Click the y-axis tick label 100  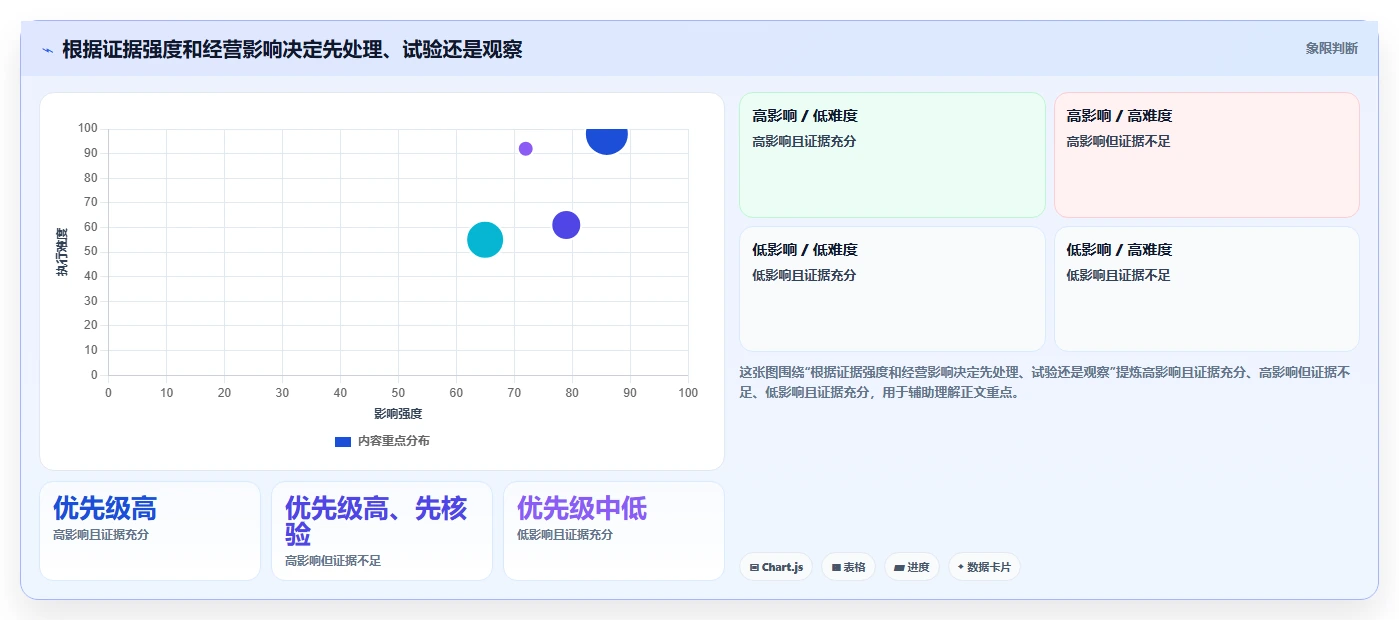coord(88,128)
